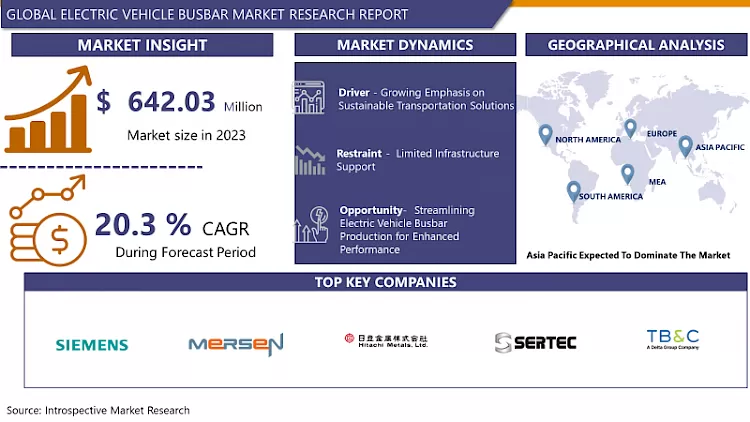
Task: Click the 'SOUTH AMERICA' map label
Action: point(611,196)
